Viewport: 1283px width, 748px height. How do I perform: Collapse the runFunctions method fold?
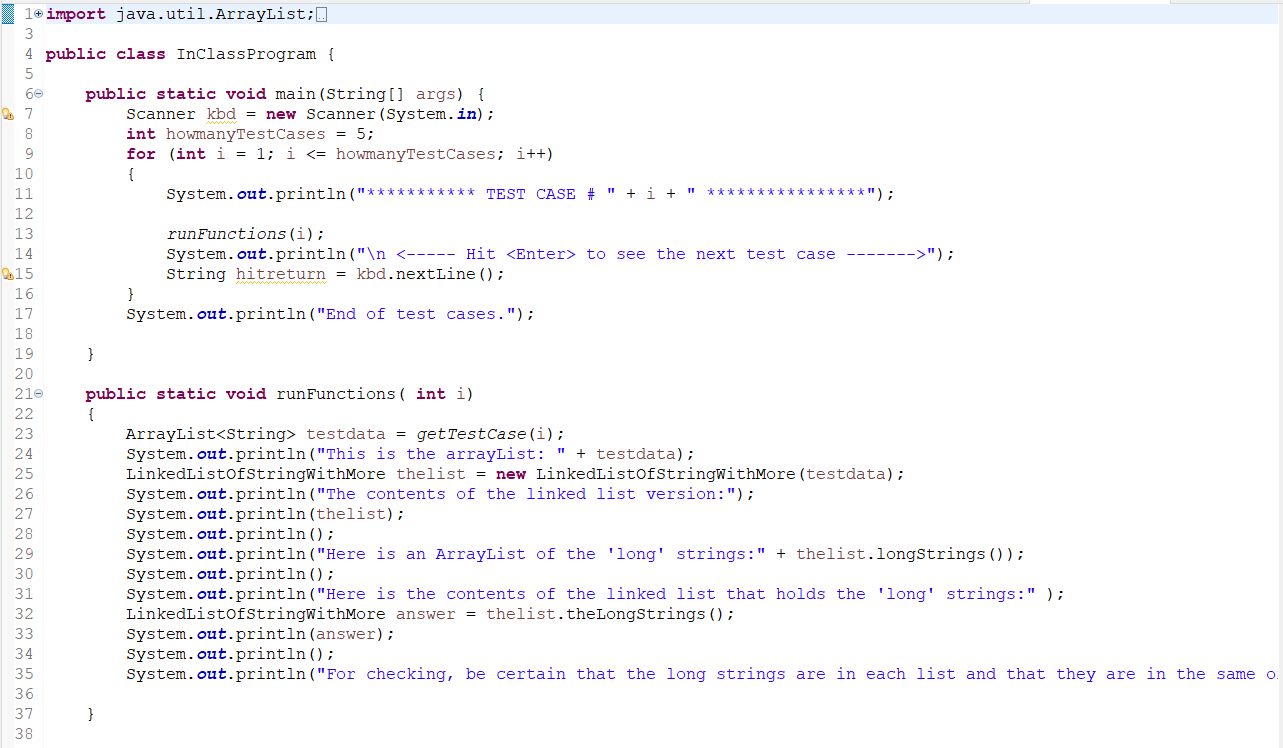tap(36, 393)
